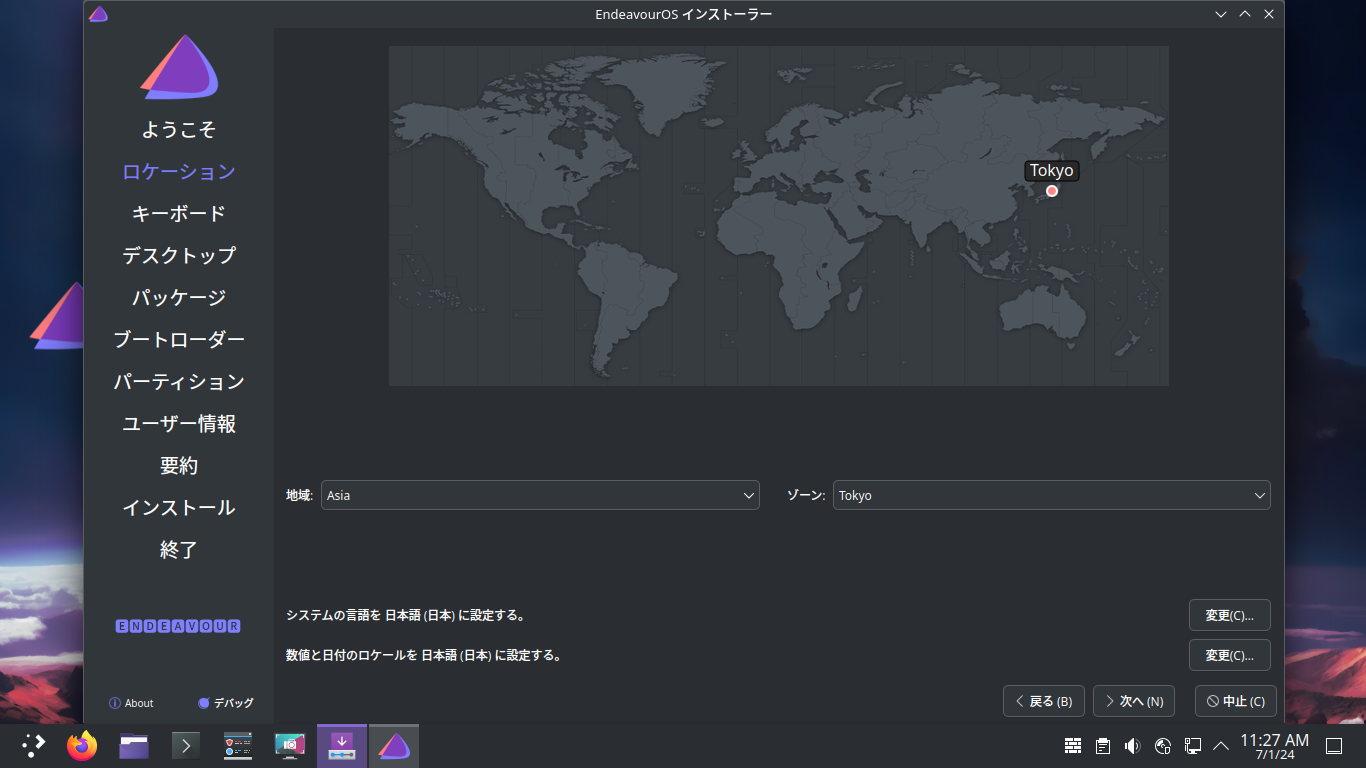1366x768 pixels.
Task: Launch Firefox from the taskbar
Action: coord(82,745)
